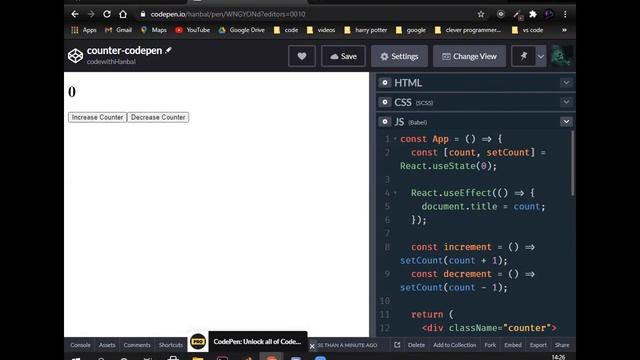Open the 'videos' bookmark folder
Screen dimensions: 640x360
[x=321, y=30]
